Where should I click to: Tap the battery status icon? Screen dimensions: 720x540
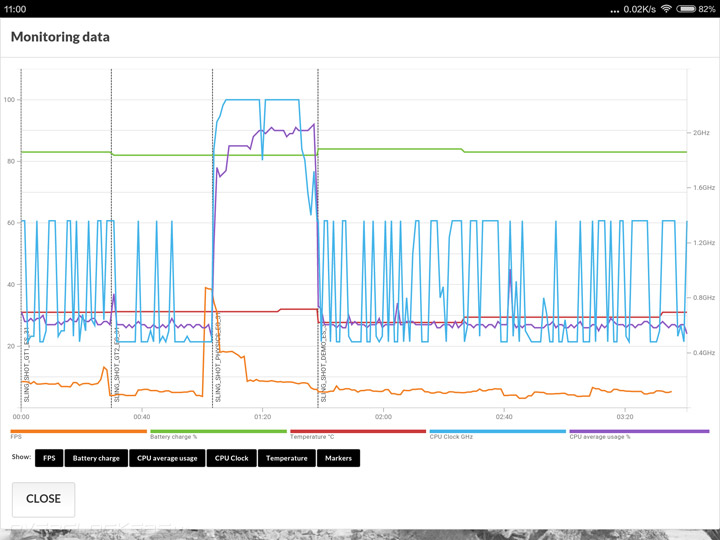(x=686, y=9)
